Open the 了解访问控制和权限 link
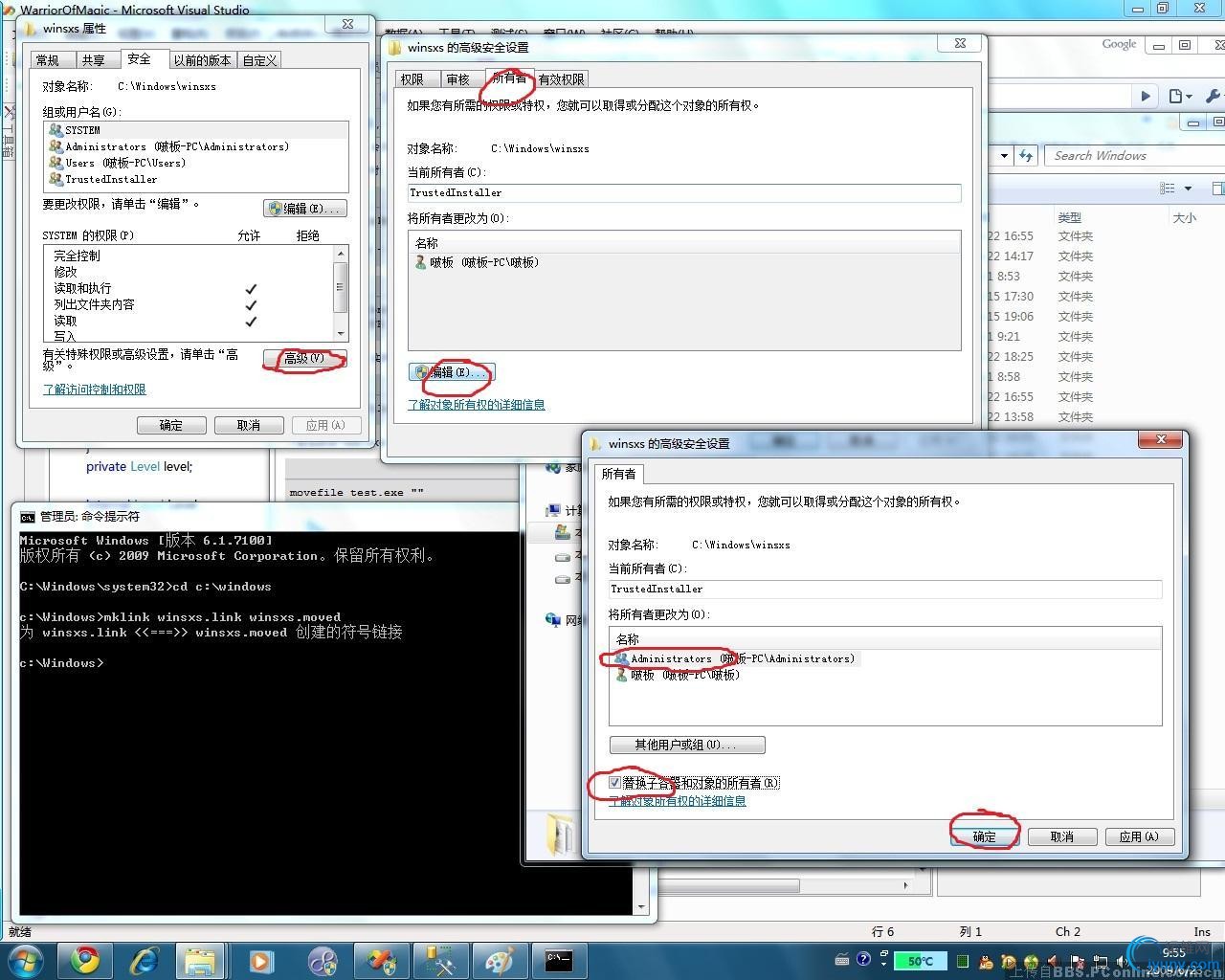 point(94,390)
